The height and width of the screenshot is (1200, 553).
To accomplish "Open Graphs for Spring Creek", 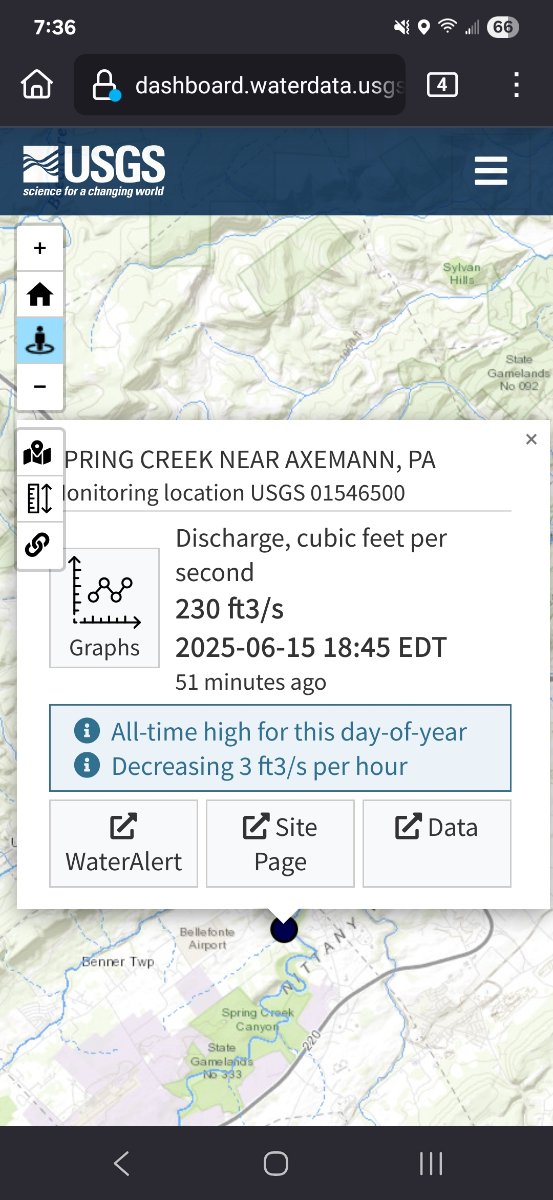I will click(x=105, y=607).
